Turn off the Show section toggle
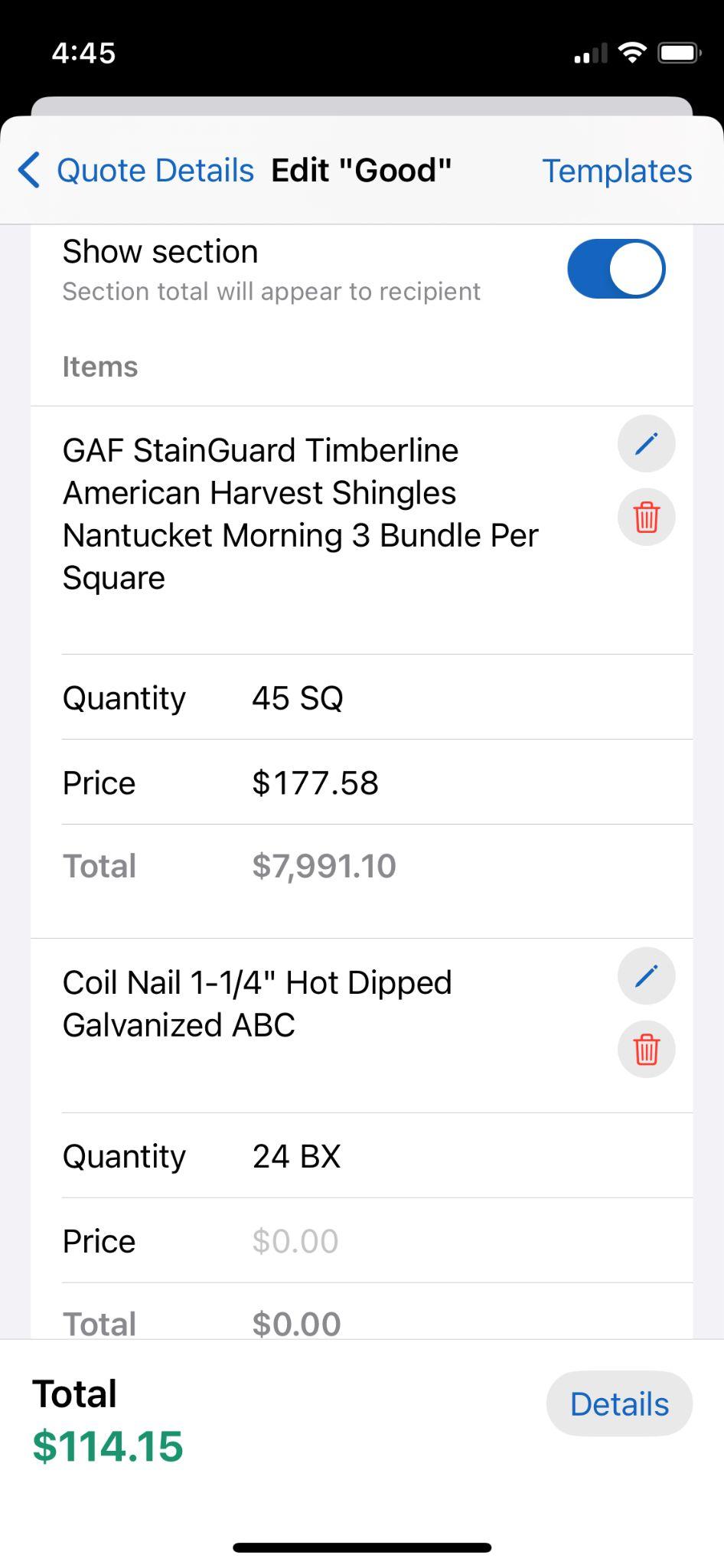The height and width of the screenshot is (1568, 724). (x=615, y=269)
